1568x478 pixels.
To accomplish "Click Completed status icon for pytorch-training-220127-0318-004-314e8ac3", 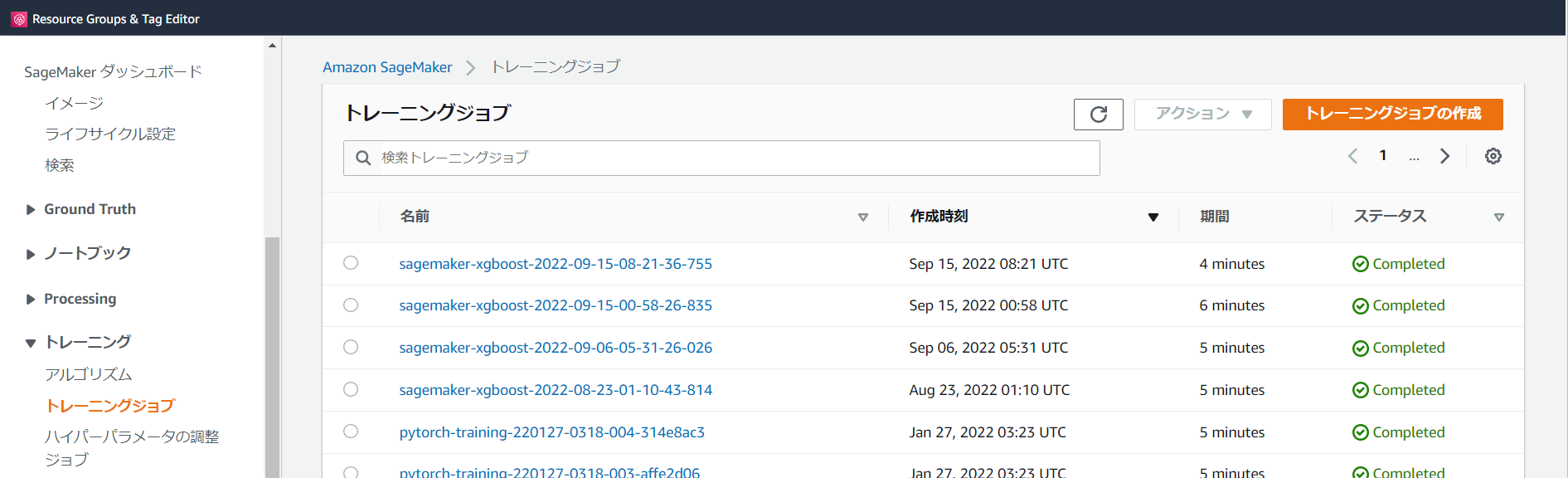I will (x=1360, y=432).
